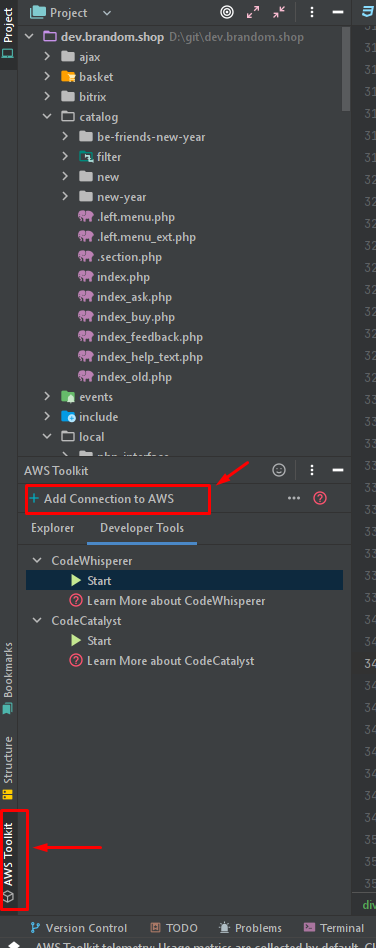The height and width of the screenshot is (948, 376).
Task: Click Add Connection to AWS
Action: pos(102,499)
